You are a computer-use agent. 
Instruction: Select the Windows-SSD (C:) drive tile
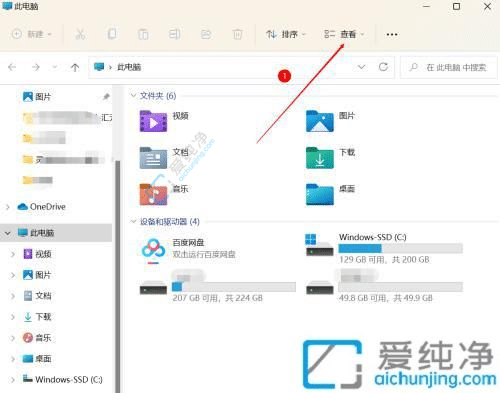(384, 249)
